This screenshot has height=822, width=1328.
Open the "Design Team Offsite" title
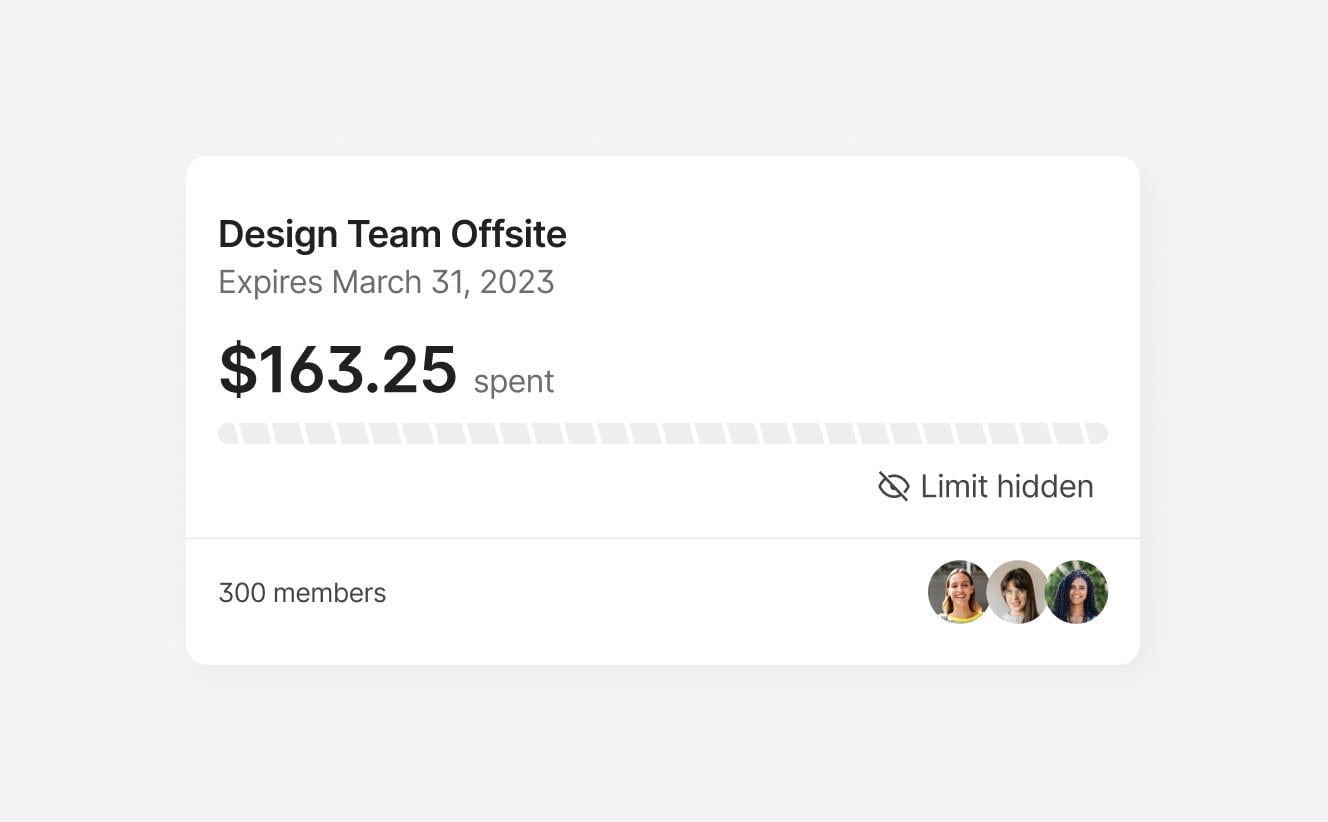pyautogui.click(x=392, y=235)
